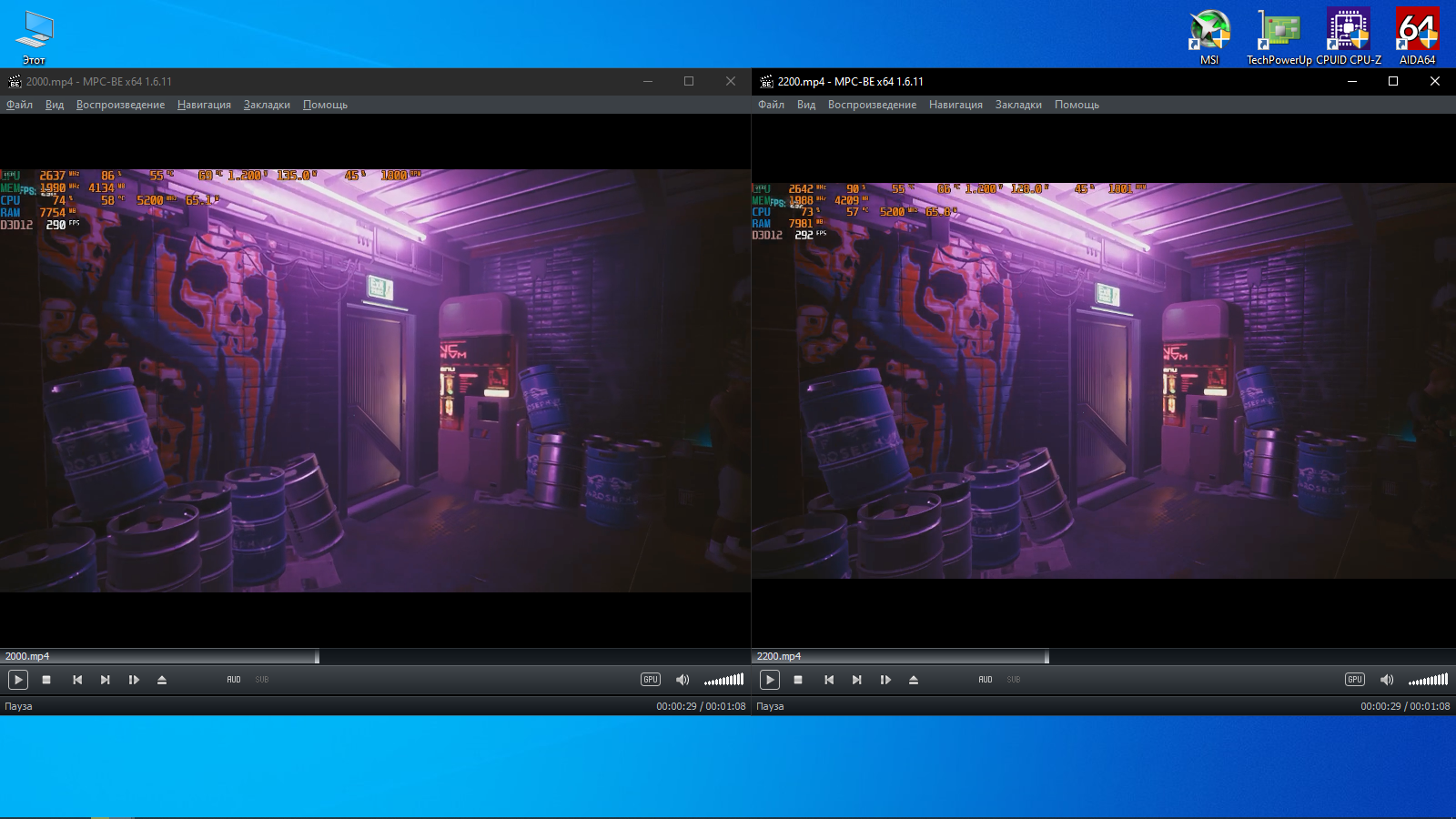The image size is (1456, 819).
Task: Close the 2200.mp4 player window
Action: 1435,81
